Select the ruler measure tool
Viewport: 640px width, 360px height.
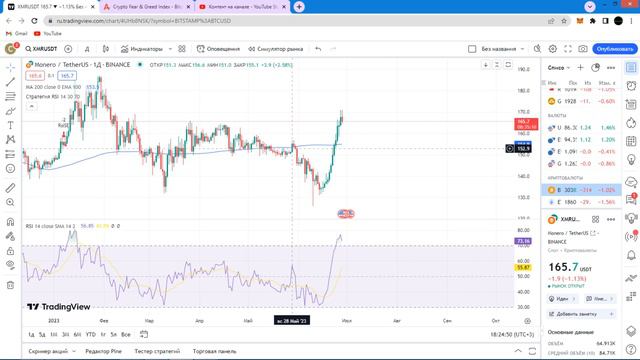pyautogui.click(x=11, y=188)
